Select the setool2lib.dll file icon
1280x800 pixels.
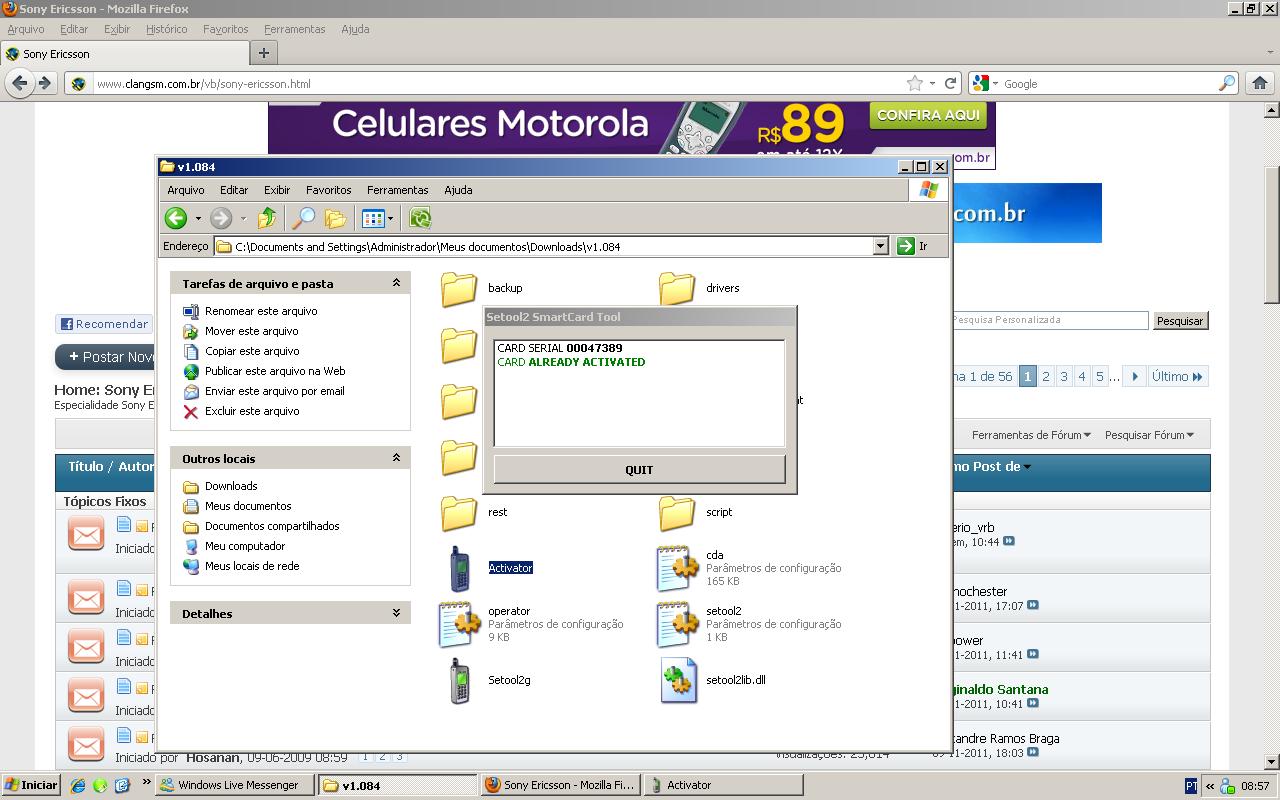pyautogui.click(x=678, y=680)
